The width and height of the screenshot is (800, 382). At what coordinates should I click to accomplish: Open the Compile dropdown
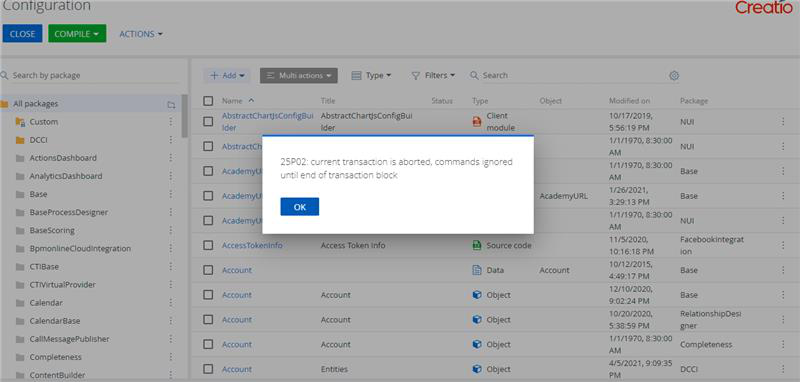pos(77,34)
